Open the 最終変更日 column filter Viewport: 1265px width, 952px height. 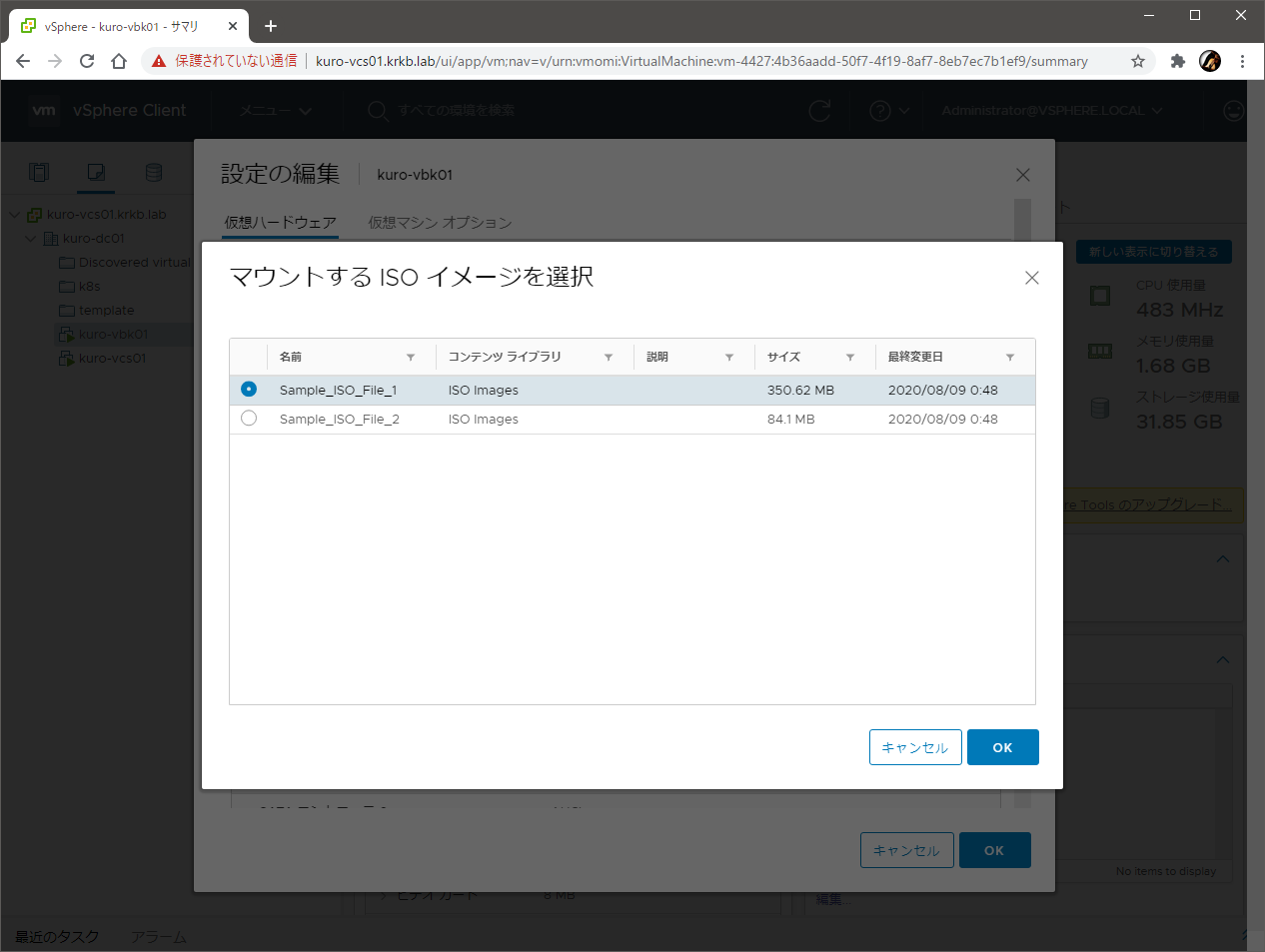coord(1010,358)
